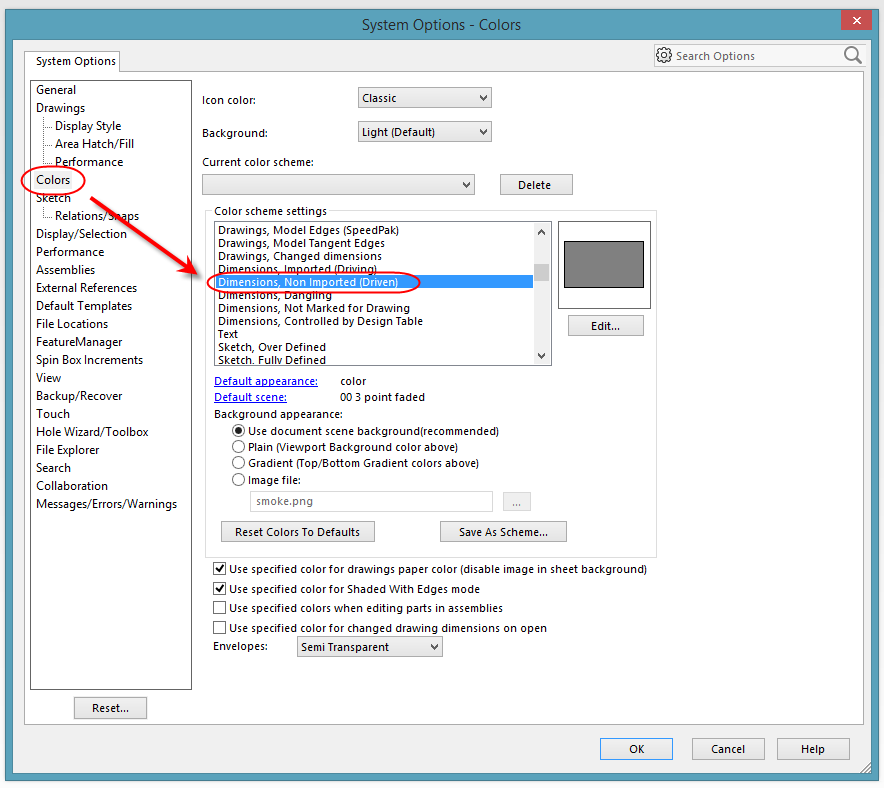Click the gray color preview swatch
This screenshot has height=788, width=884.
pos(603,264)
